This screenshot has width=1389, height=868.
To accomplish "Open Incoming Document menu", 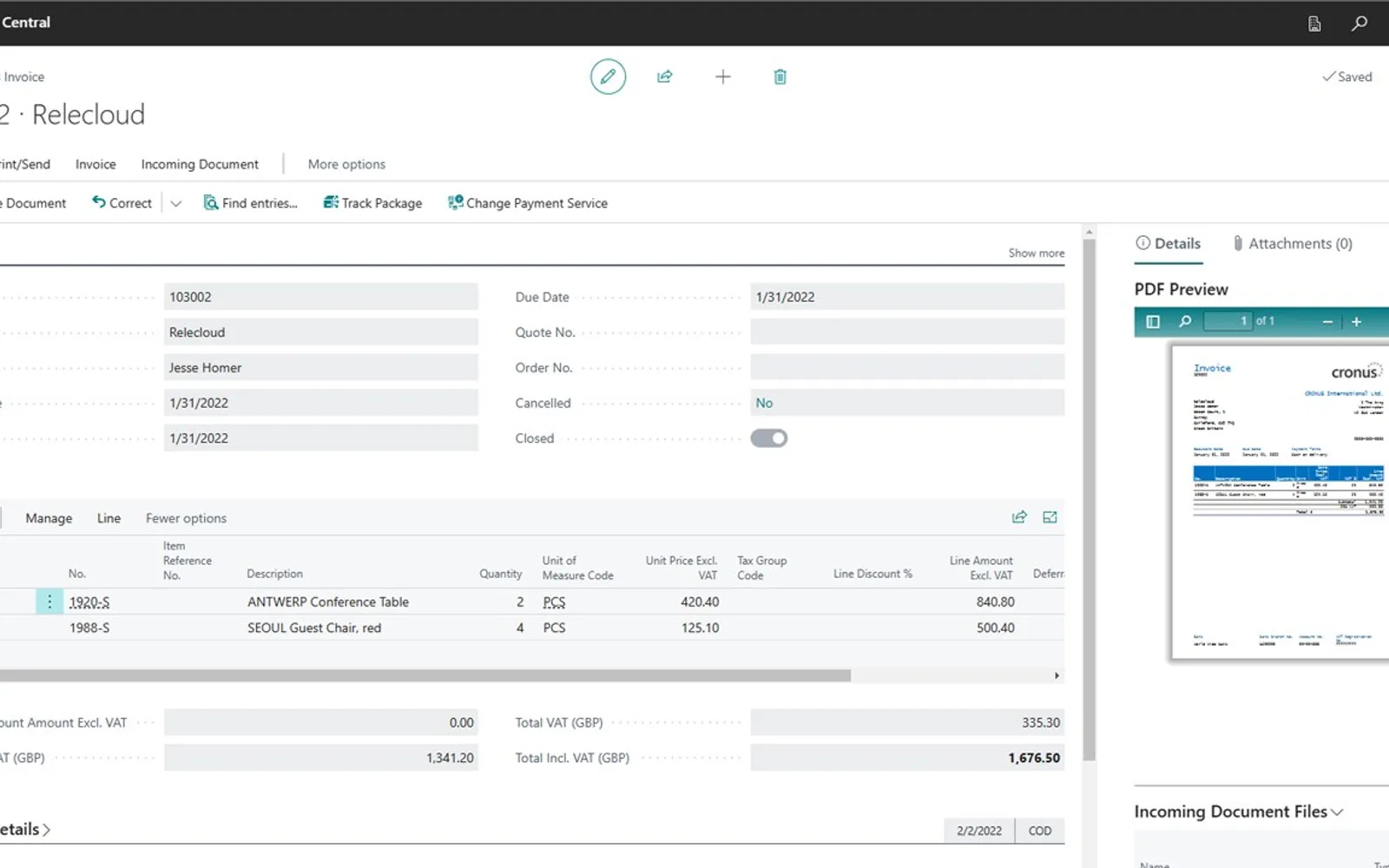I will click(x=200, y=164).
